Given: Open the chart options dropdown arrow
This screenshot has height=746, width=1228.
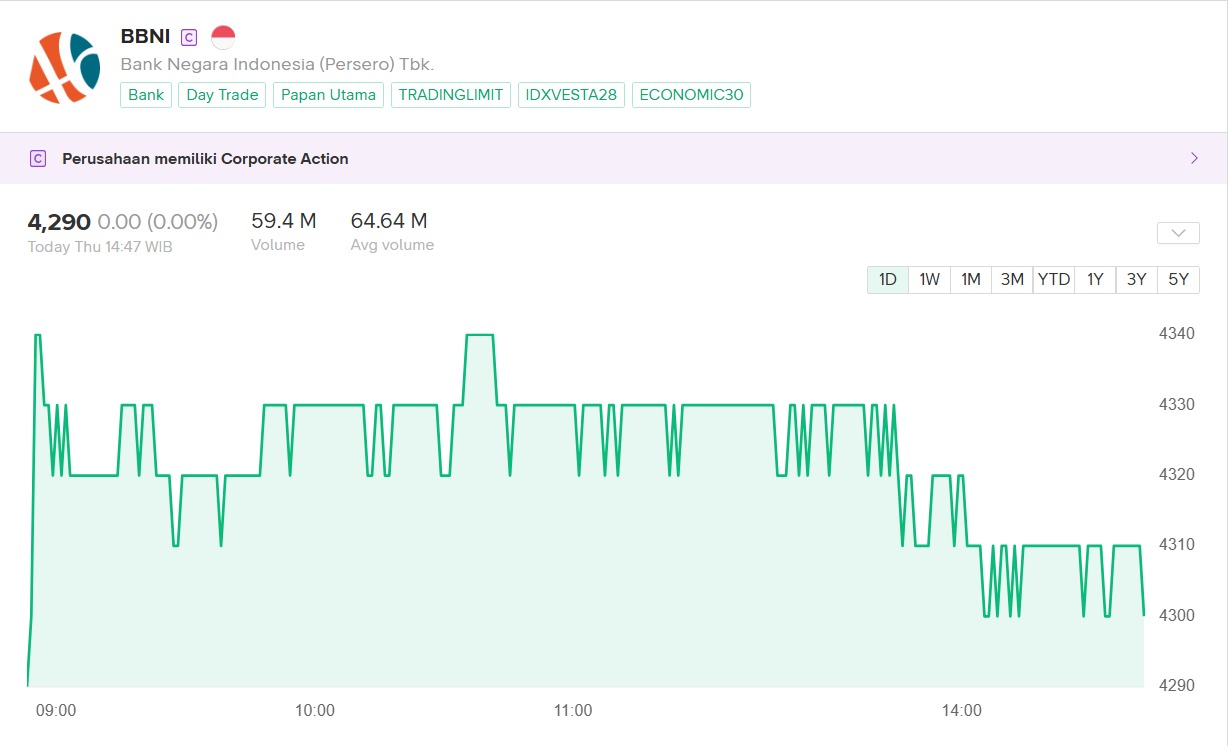Looking at the screenshot, I should pos(1177,233).
